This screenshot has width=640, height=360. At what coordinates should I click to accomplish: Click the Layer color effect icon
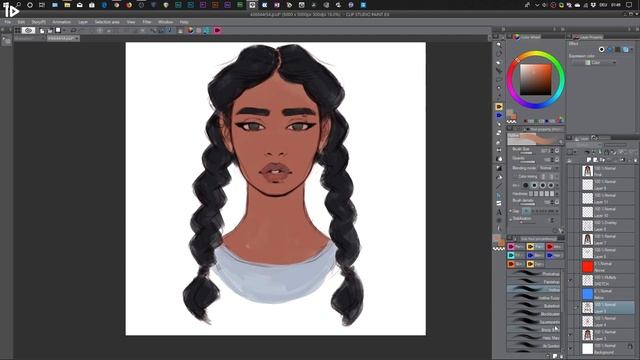coord(626,49)
